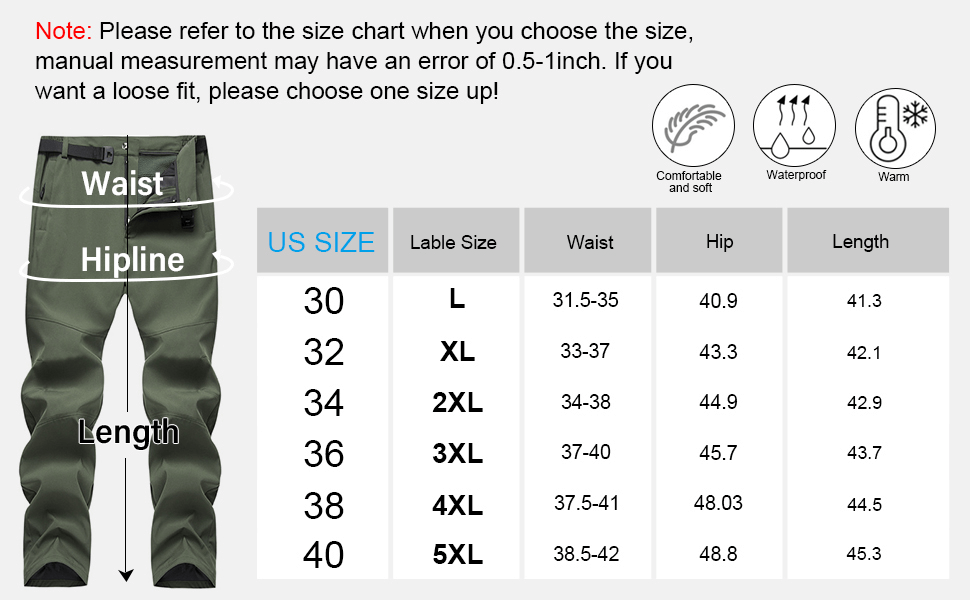Click the Comfortable and soft feather icon
This screenshot has width=970, height=600.
(686, 127)
